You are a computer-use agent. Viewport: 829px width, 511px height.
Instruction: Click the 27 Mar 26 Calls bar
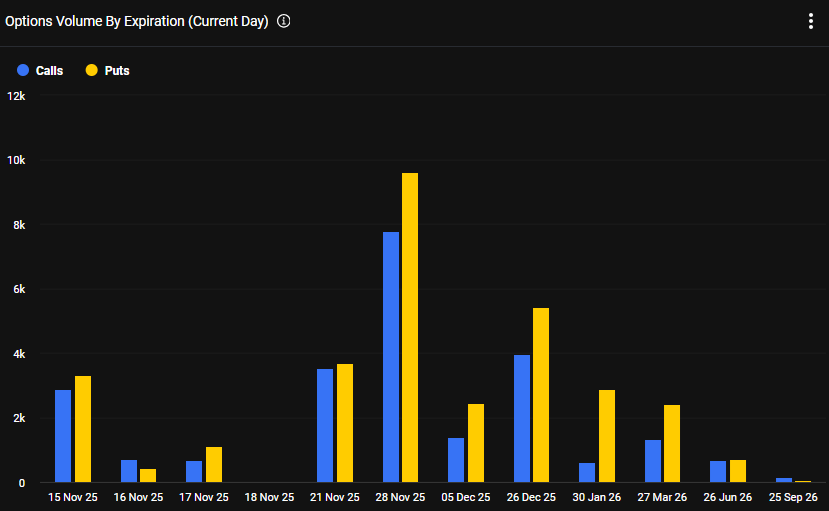[x=653, y=461]
